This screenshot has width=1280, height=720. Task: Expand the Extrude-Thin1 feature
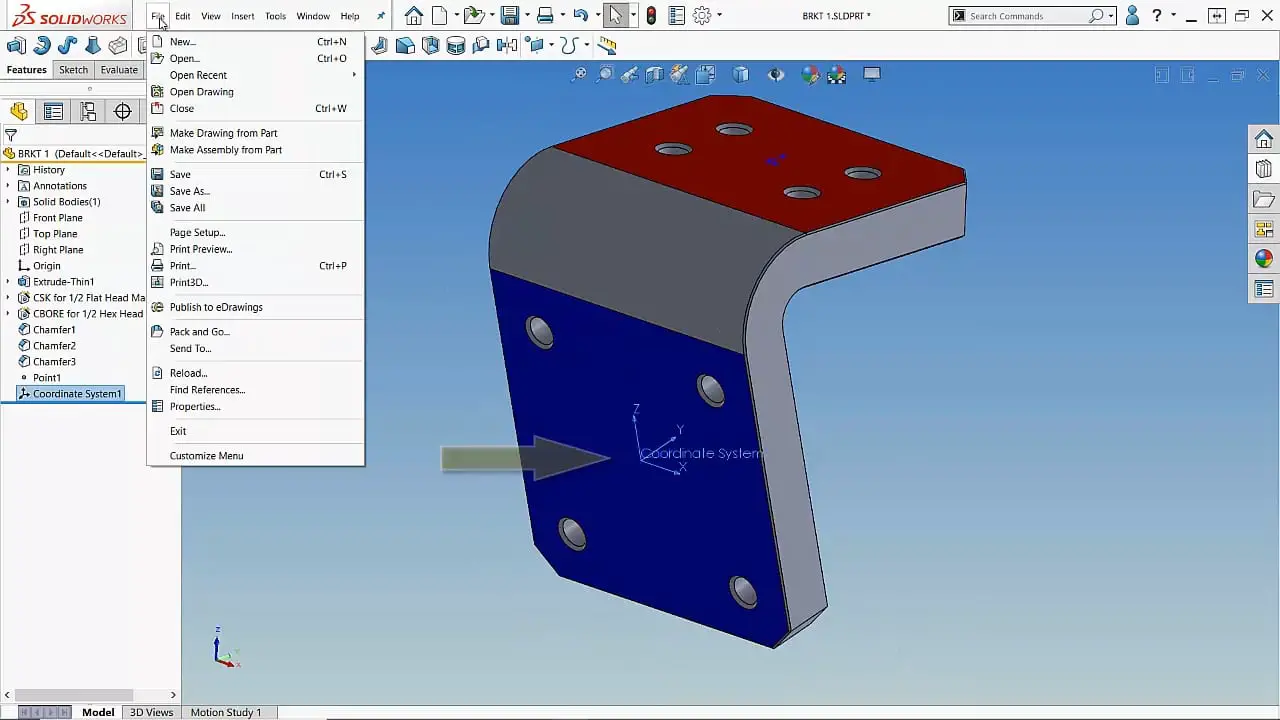(9, 281)
